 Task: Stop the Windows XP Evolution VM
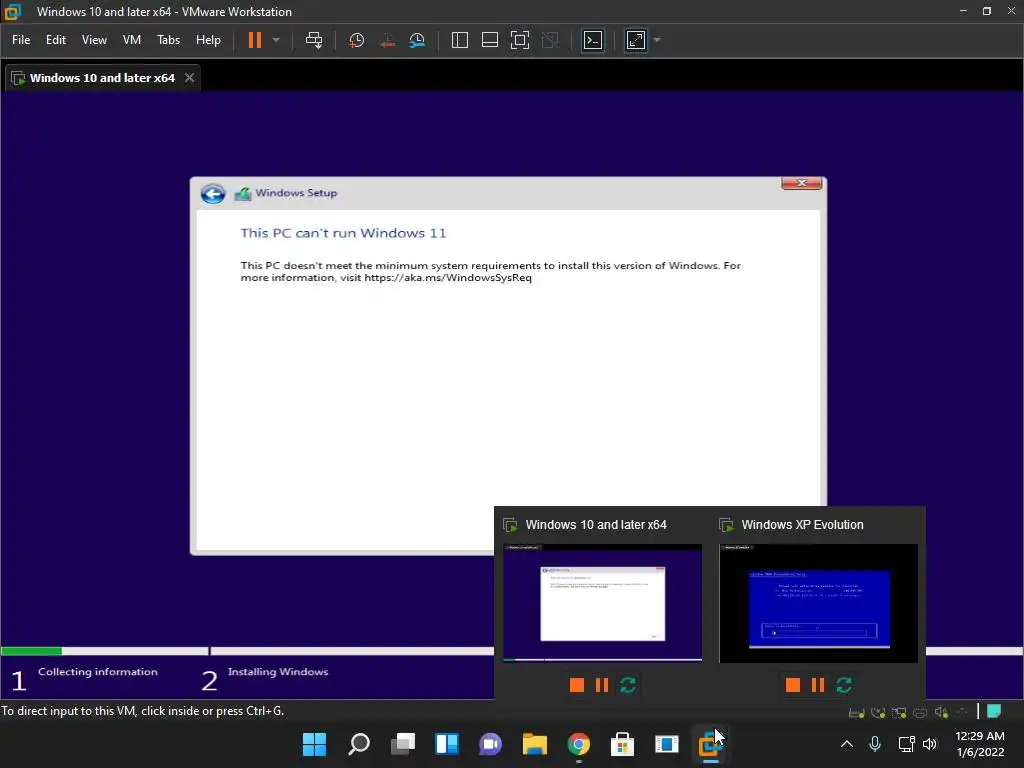point(793,685)
